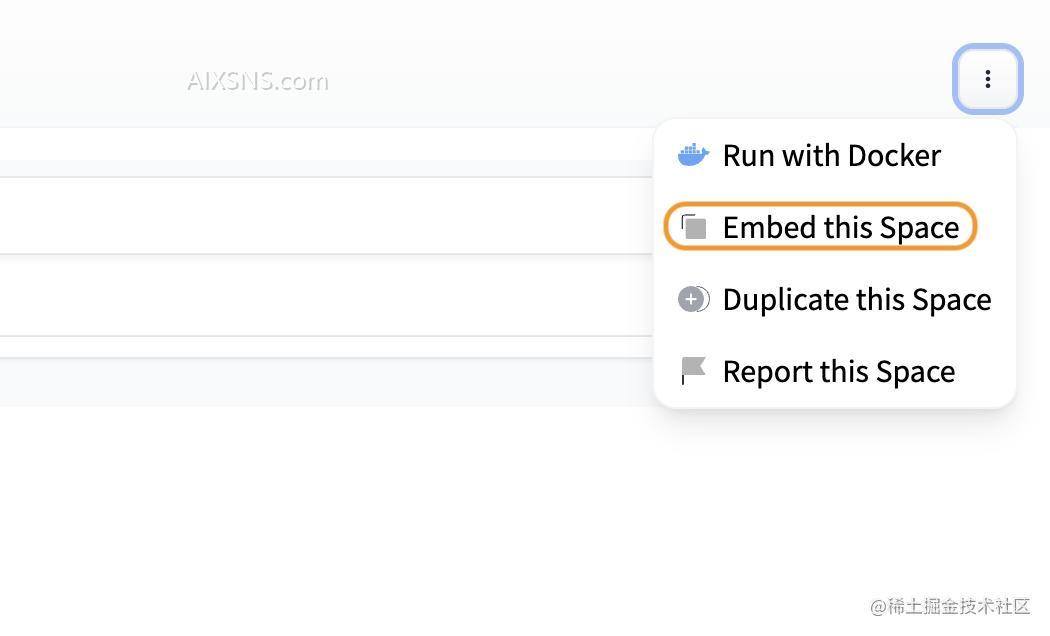Viewport: 1050px width, 636px height.
Task: Select Duplicate this Space option
Action: point(856,299)
